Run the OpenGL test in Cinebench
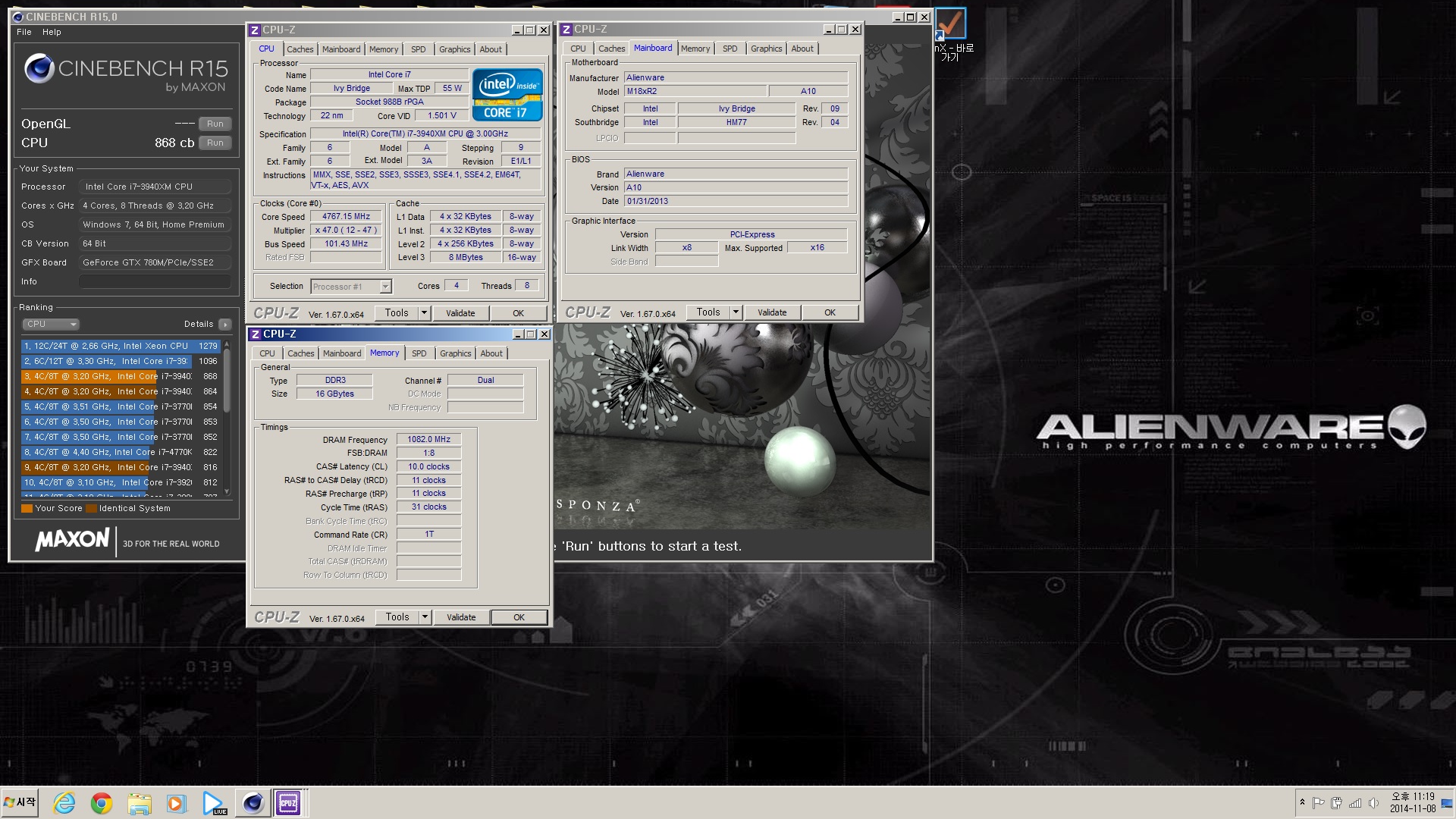 pos(215,124)
